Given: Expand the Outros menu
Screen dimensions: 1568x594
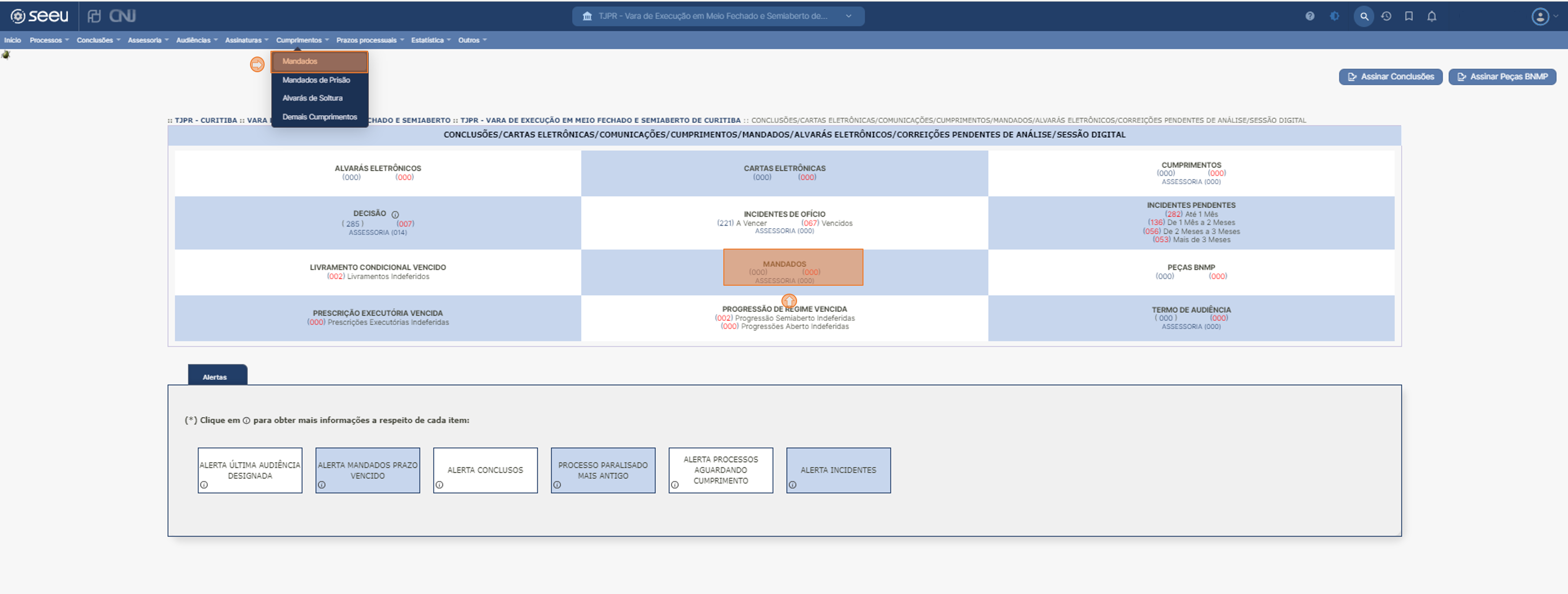Looking at the screenshot, I should [x=472, y=40].
